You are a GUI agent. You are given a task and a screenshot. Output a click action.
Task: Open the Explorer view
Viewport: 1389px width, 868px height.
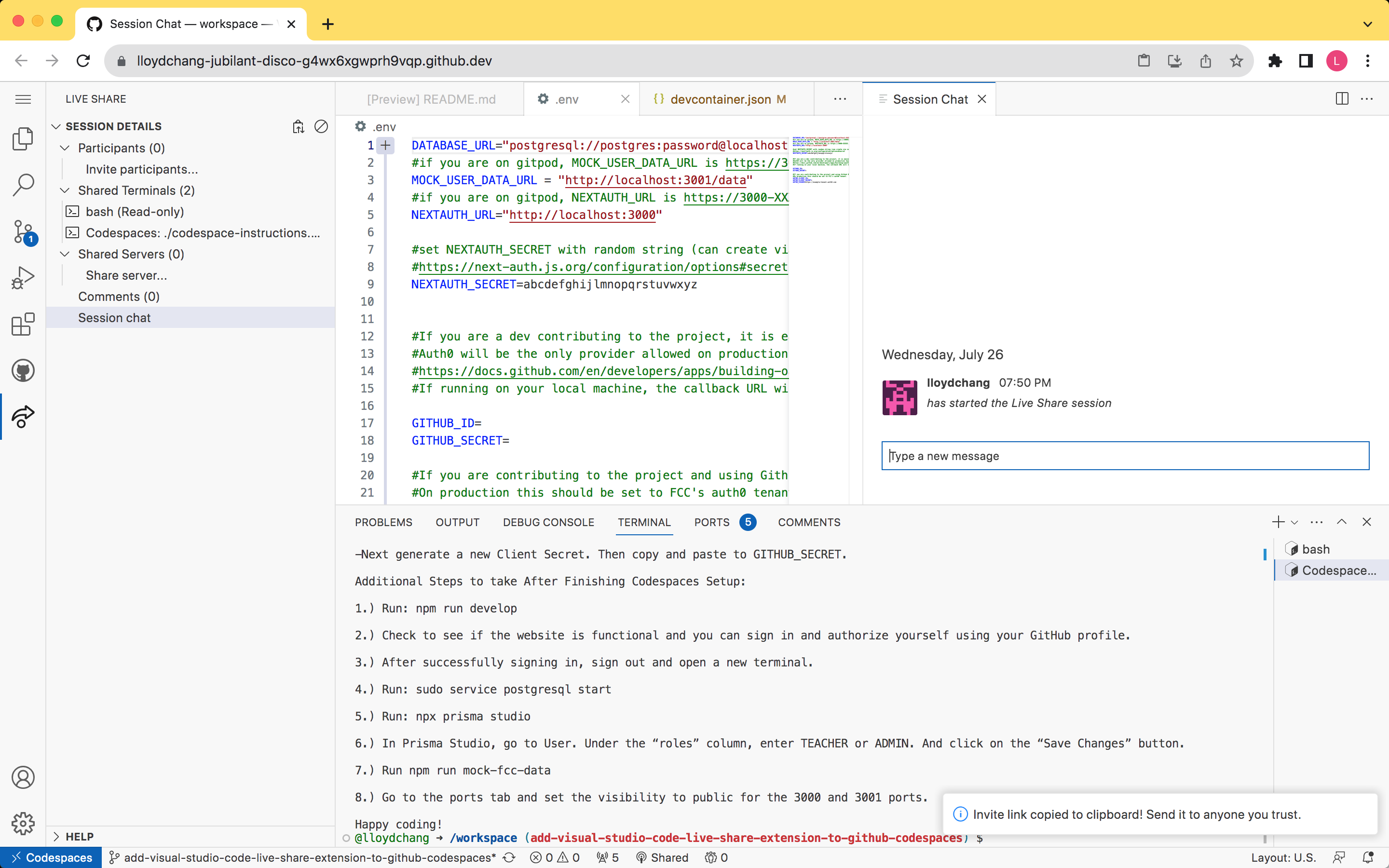23,138
